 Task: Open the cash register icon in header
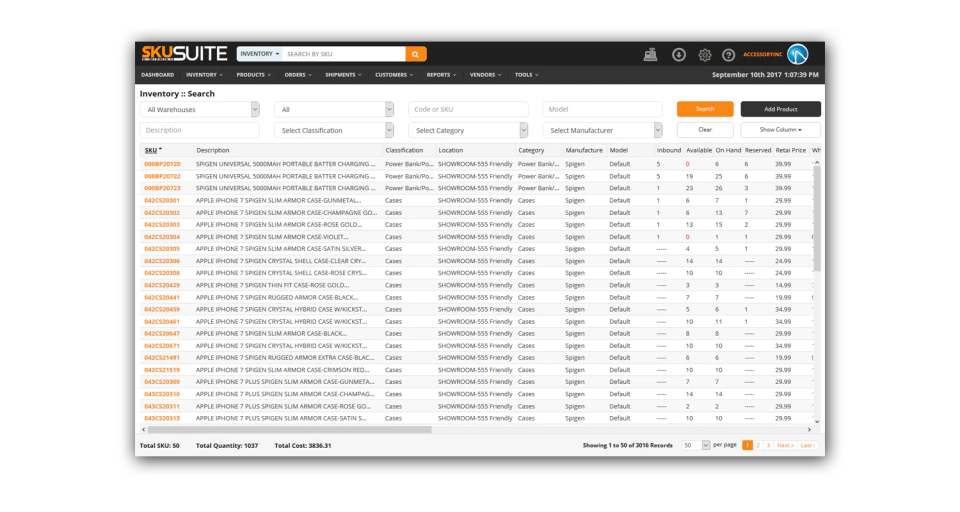coord(650,55)
